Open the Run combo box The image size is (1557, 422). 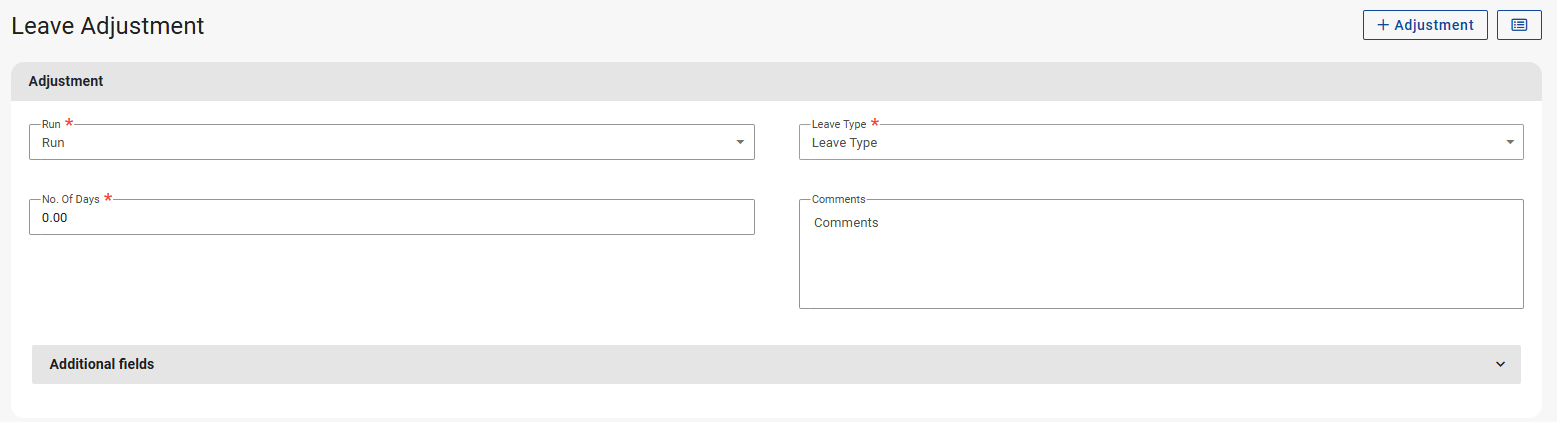pyautogui.click(x=390, y=142)
